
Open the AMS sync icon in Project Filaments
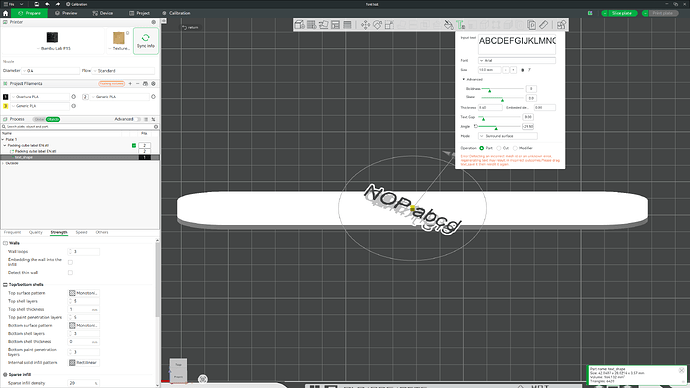click(x=145, y=84)
